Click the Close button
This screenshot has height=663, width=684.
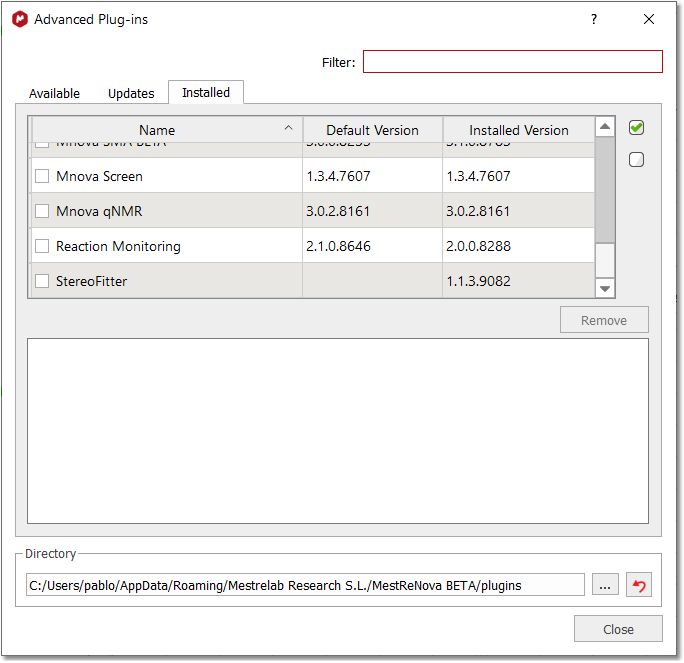[x=618, y=629]
